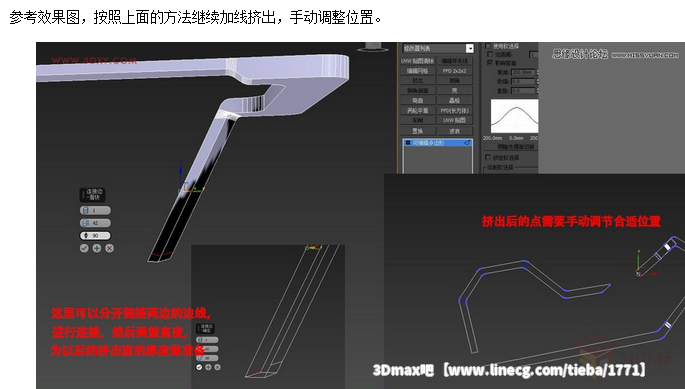Click slide icon beside value 90 in caddy

point(86,236)
